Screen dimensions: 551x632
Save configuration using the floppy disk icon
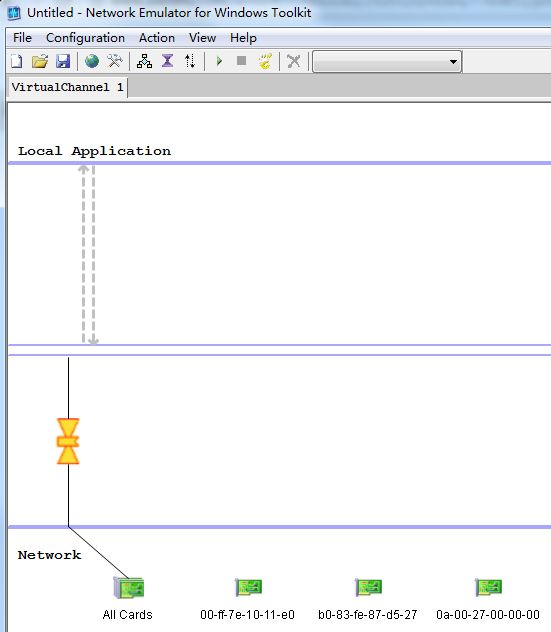pyautogui.click(x=63, y=61)
